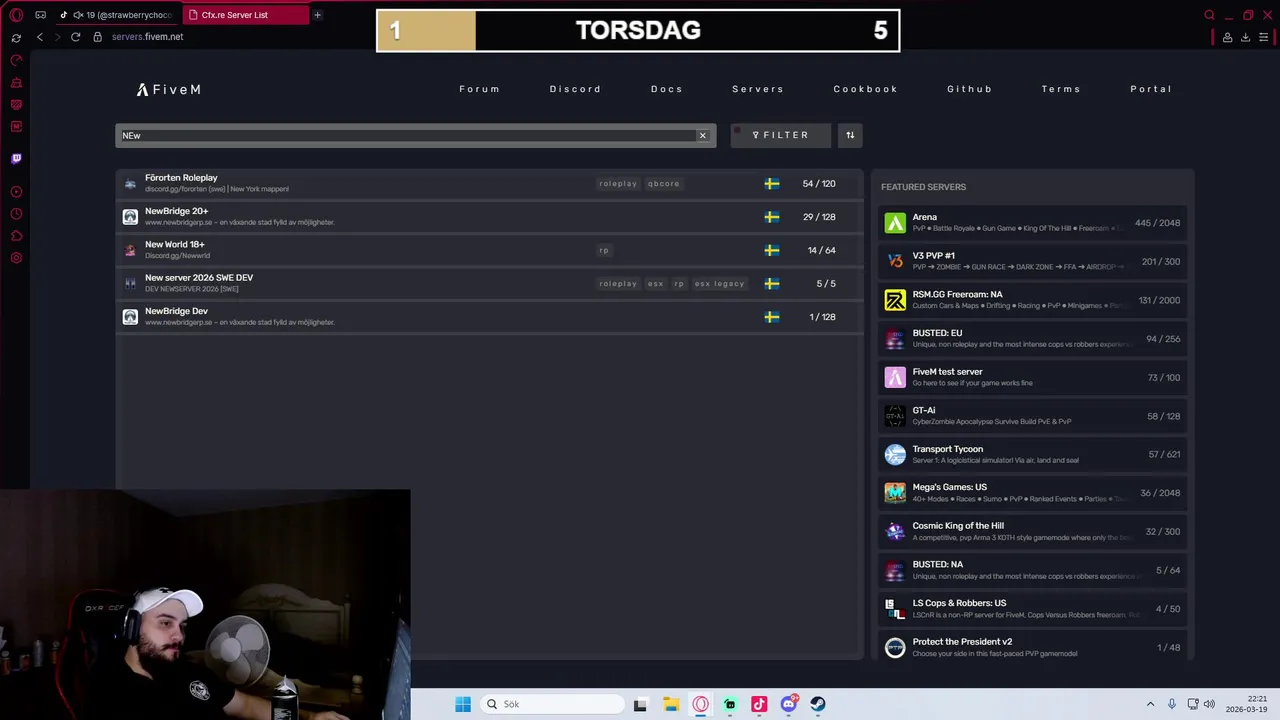
Task: Open the Player icon in sidebar
Action: click(16, 191)
